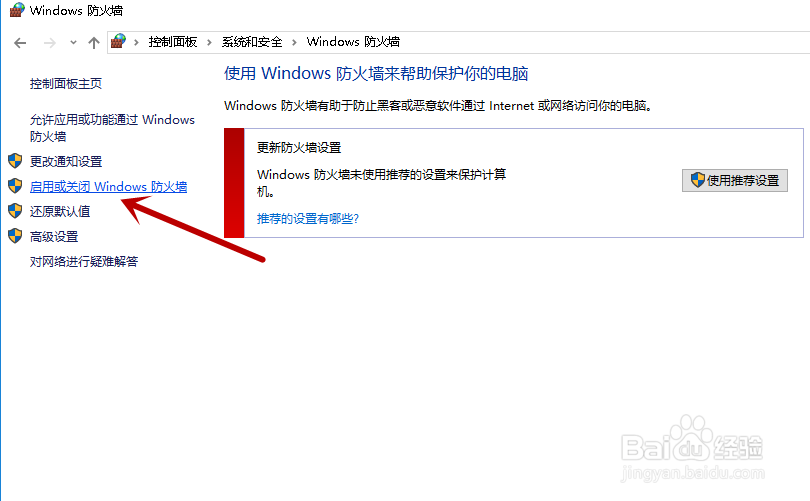Open 还原默认值 link
The width and height of the screenshot is (810, 501).
click(60, 211)
